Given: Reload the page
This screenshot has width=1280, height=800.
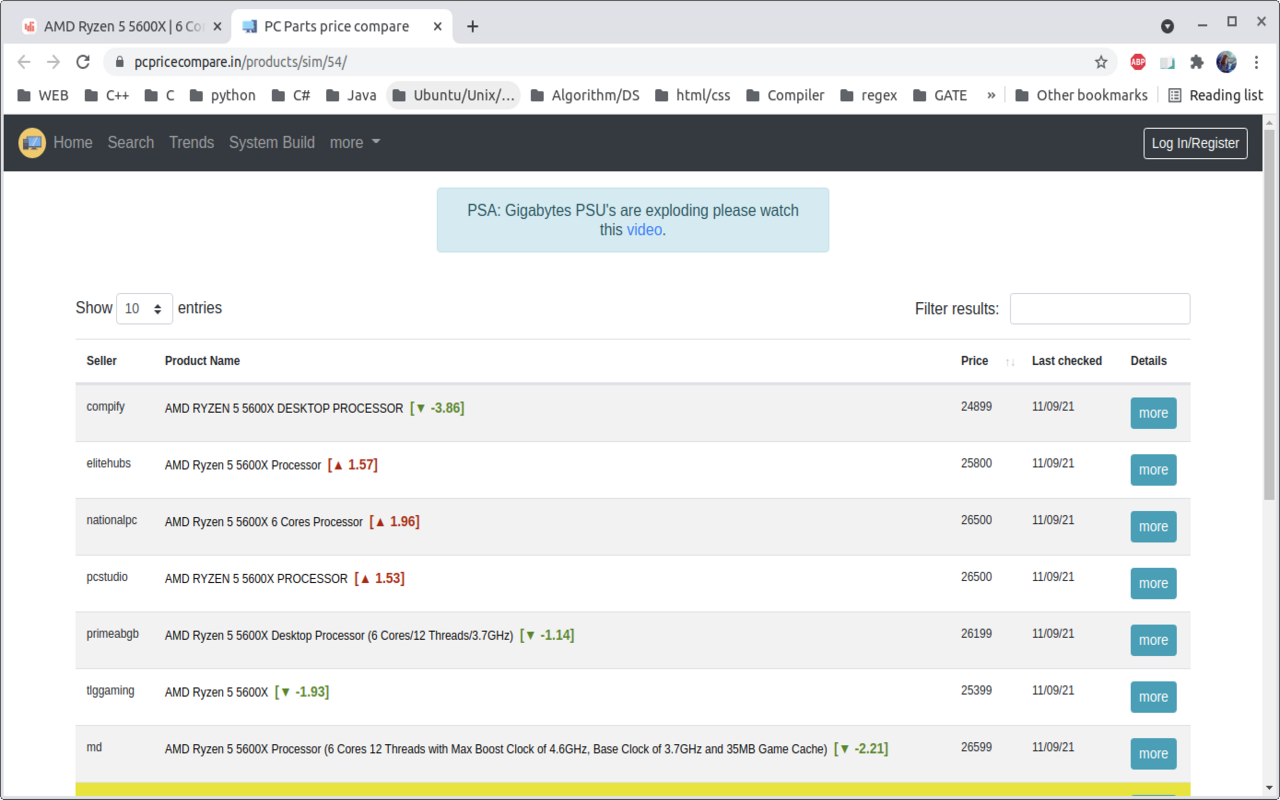Looking at the screenshot, I should click(84, 62).
